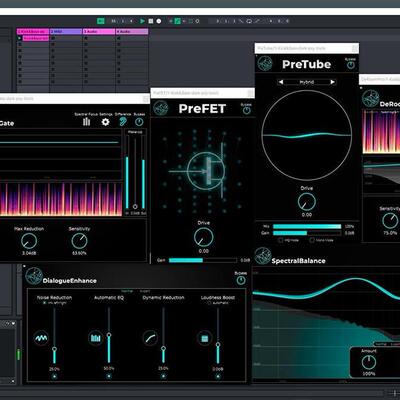Switch DialogueEnhance to Expert mode tab
The image size is (400, 400).
click(145, 291)
